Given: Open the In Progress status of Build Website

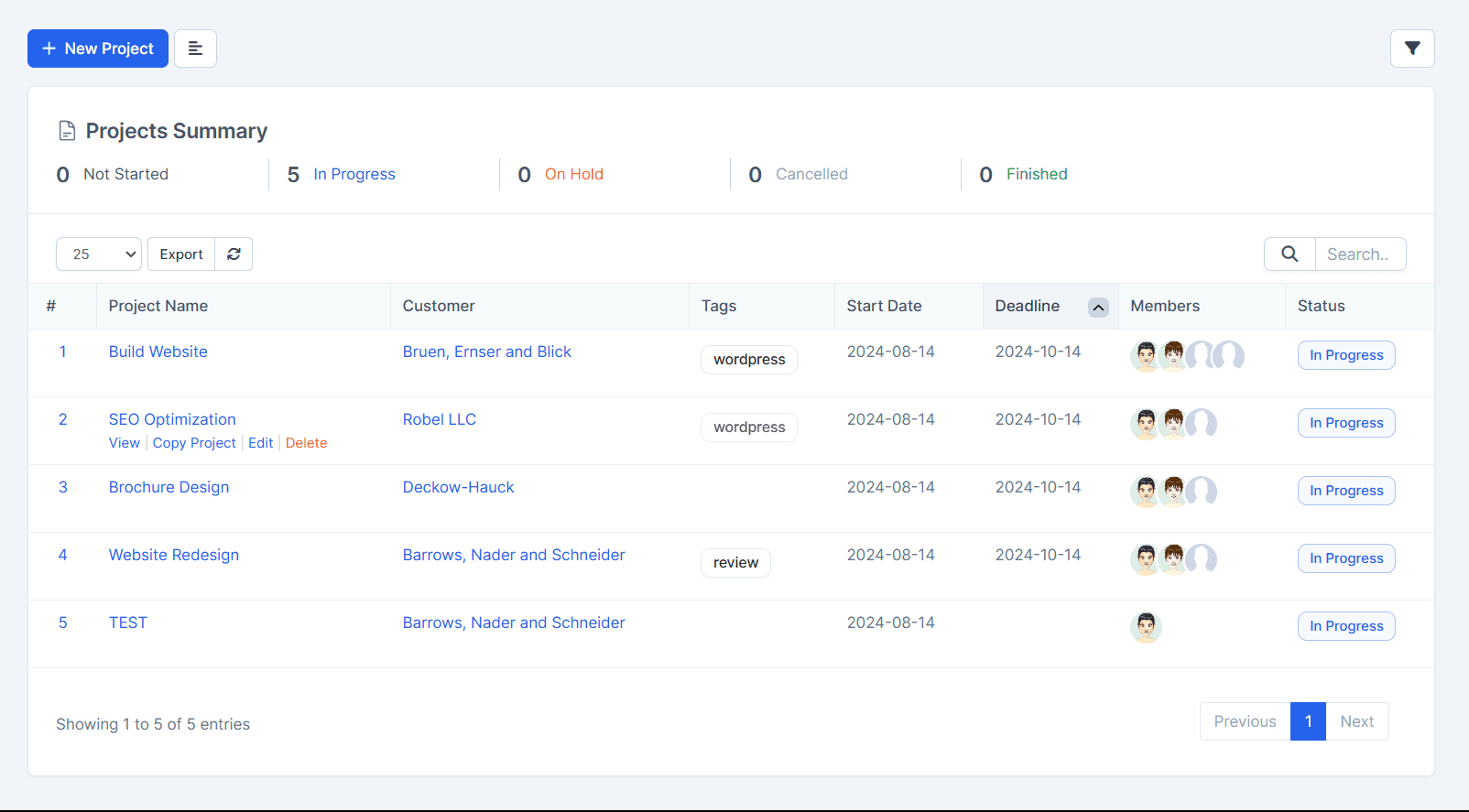Looking at the screenshot, I should tap(1346, 355).
